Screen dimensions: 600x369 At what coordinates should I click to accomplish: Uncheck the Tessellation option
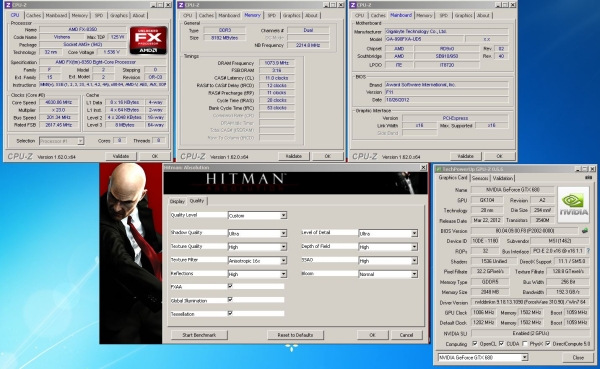point(230,313)
